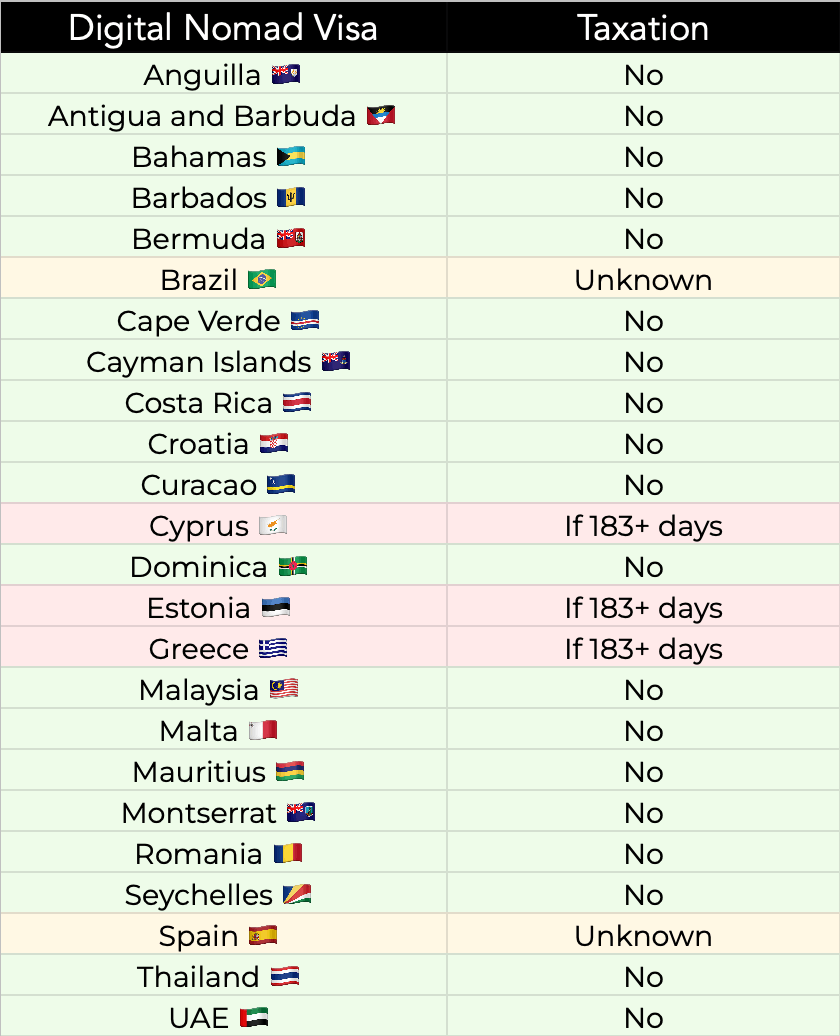Select the Seychelles flag icon
The height and width of the screenshot is (1036, 840).
[297, 894]
